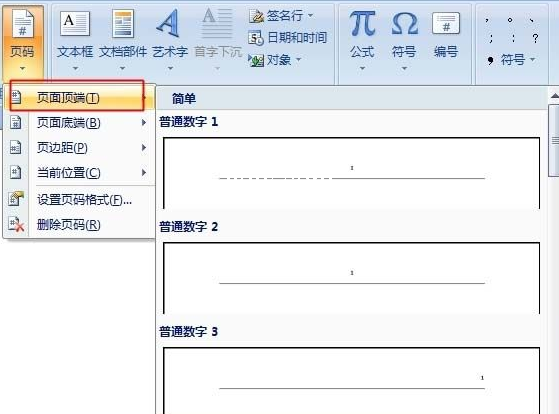Open the arrow under 文本框

coord(75,68)
